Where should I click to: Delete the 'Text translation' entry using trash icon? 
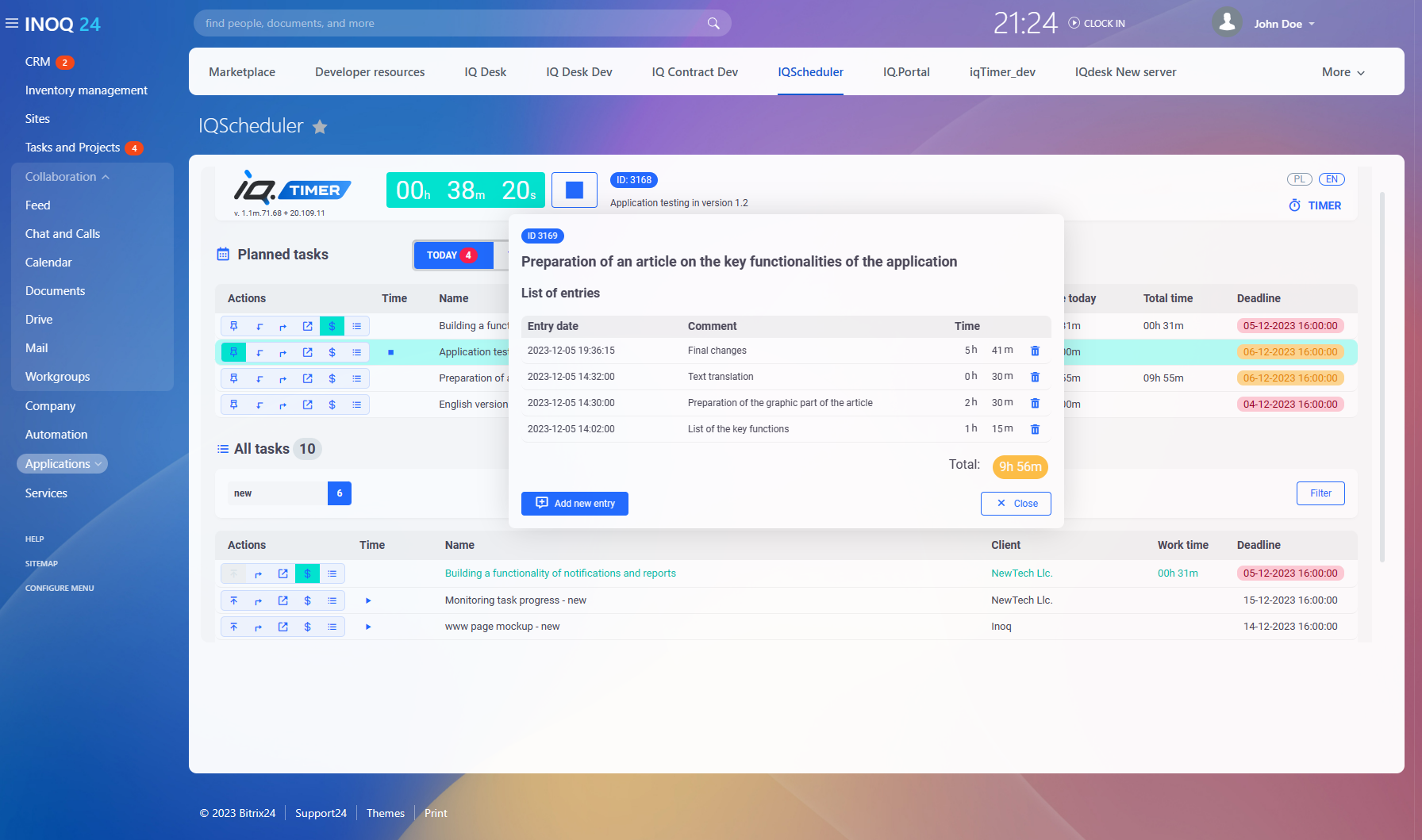coord(1035,377)
